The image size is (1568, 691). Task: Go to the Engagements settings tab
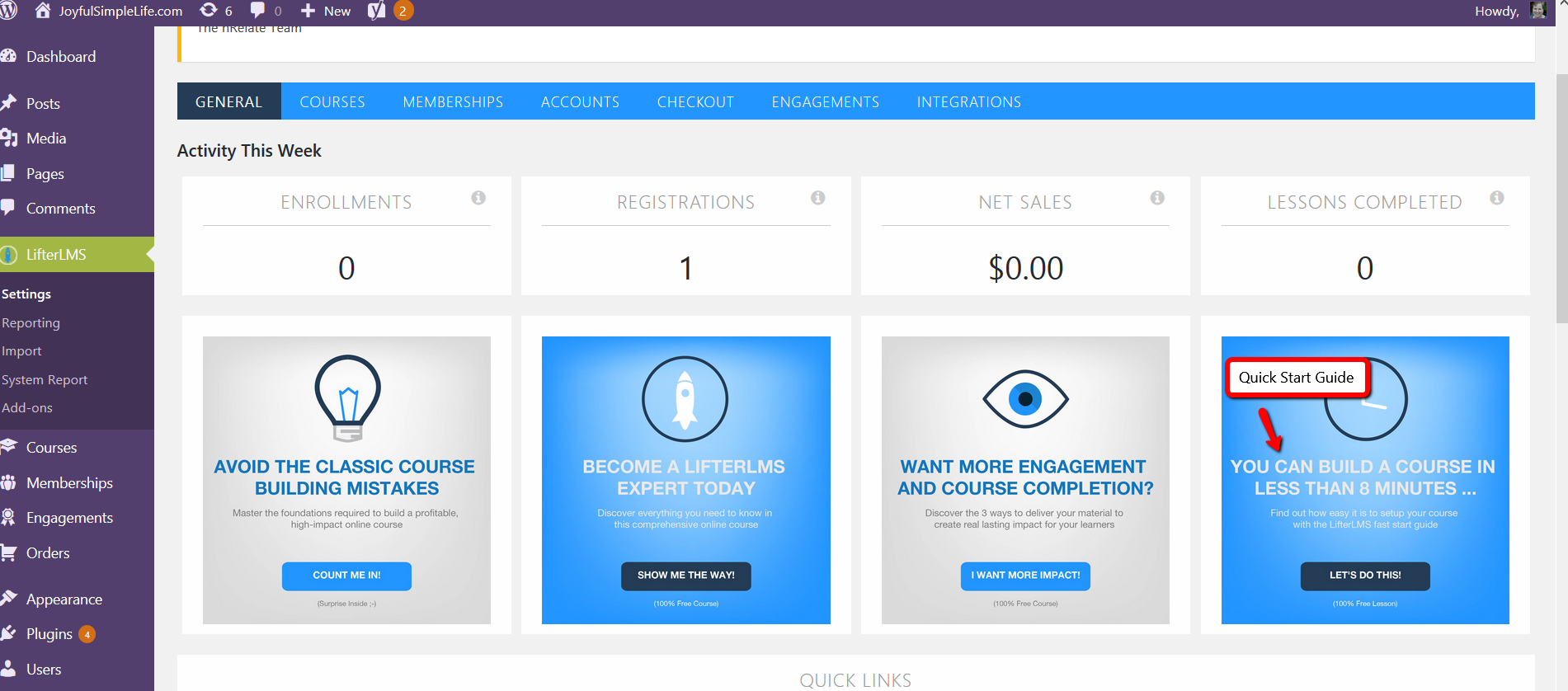(x=826, y=101)
